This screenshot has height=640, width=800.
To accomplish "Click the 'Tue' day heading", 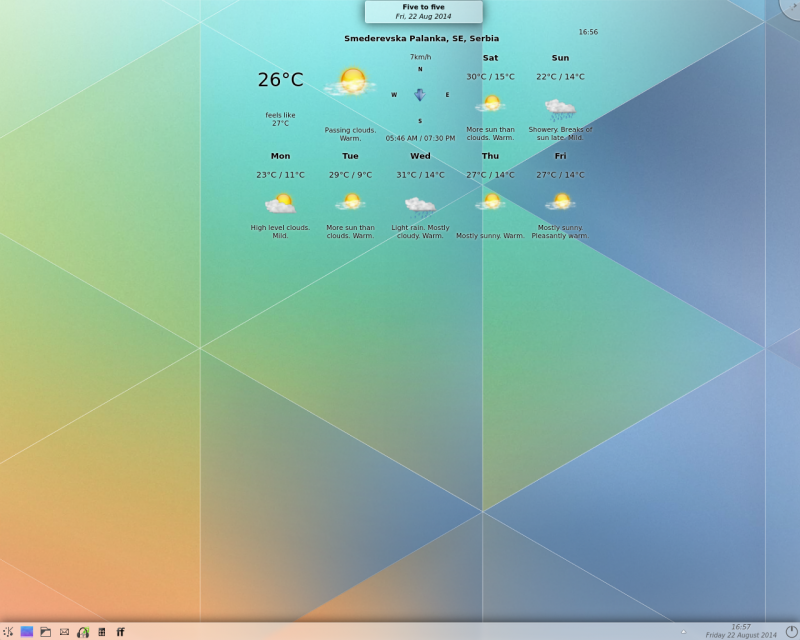I will [x=351, y=156].
